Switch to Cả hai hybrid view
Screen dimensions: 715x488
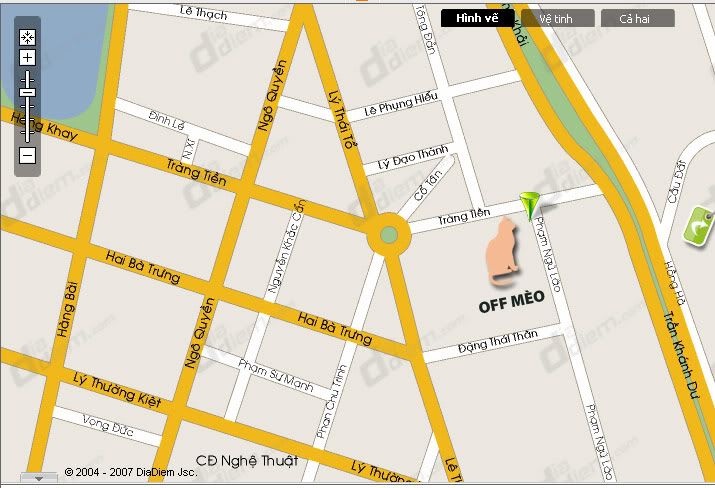pyautogui.click(x=637, y=19)
